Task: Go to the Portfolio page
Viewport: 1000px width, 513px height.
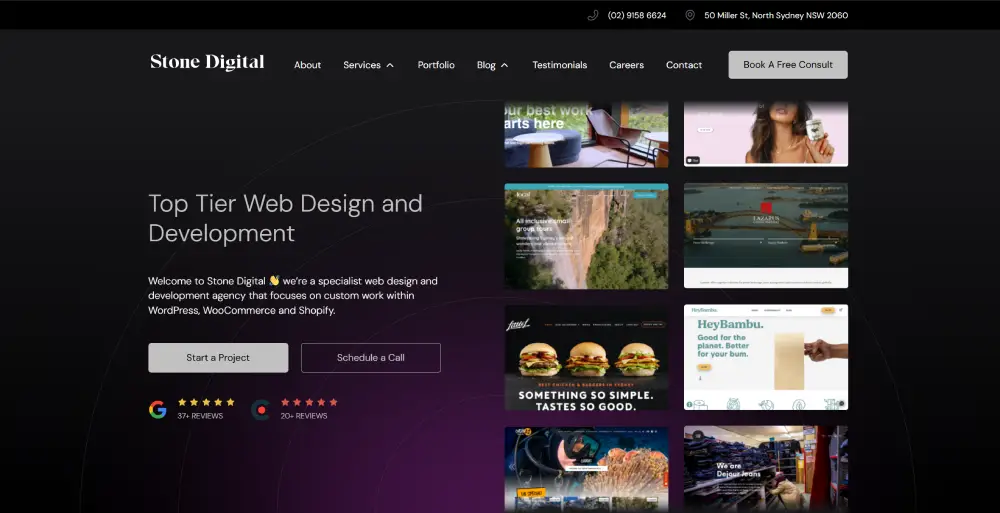Action: 436,65
